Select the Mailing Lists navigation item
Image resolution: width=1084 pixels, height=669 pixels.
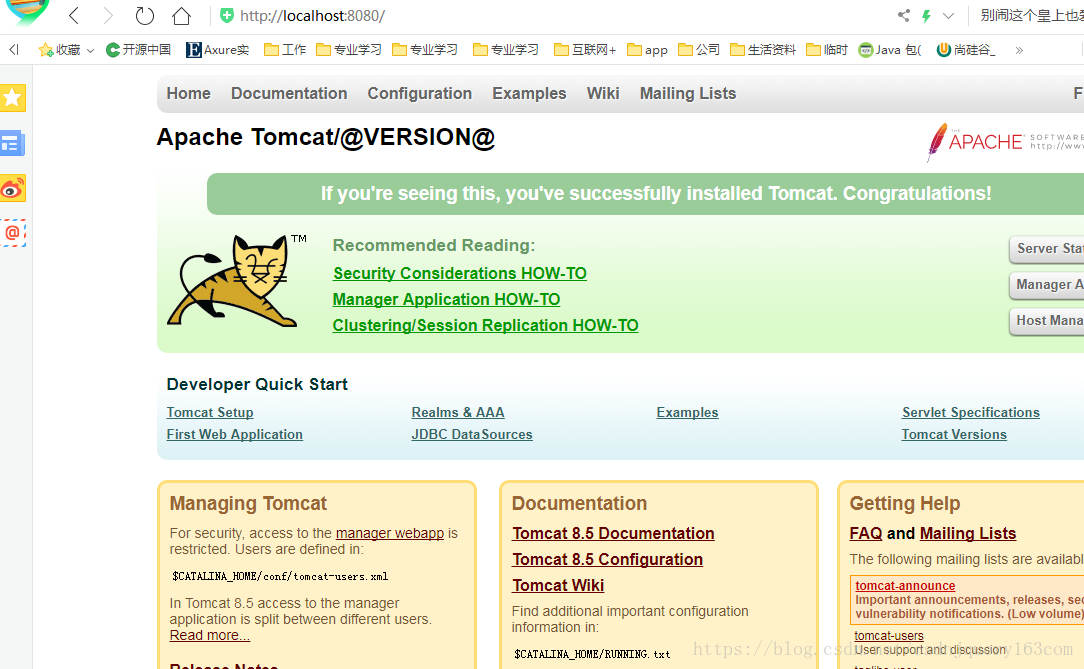coord(688,93)
